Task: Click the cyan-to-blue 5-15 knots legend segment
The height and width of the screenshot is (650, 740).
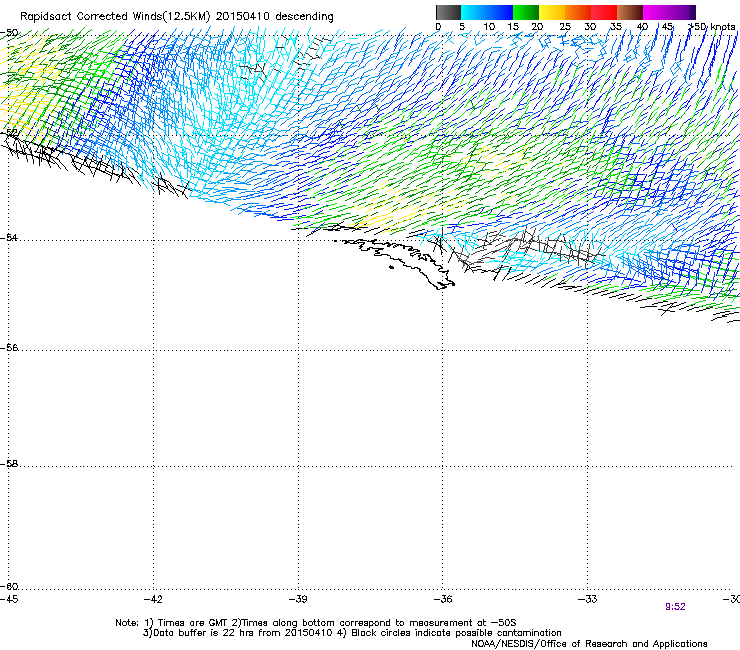Action: 487,12
